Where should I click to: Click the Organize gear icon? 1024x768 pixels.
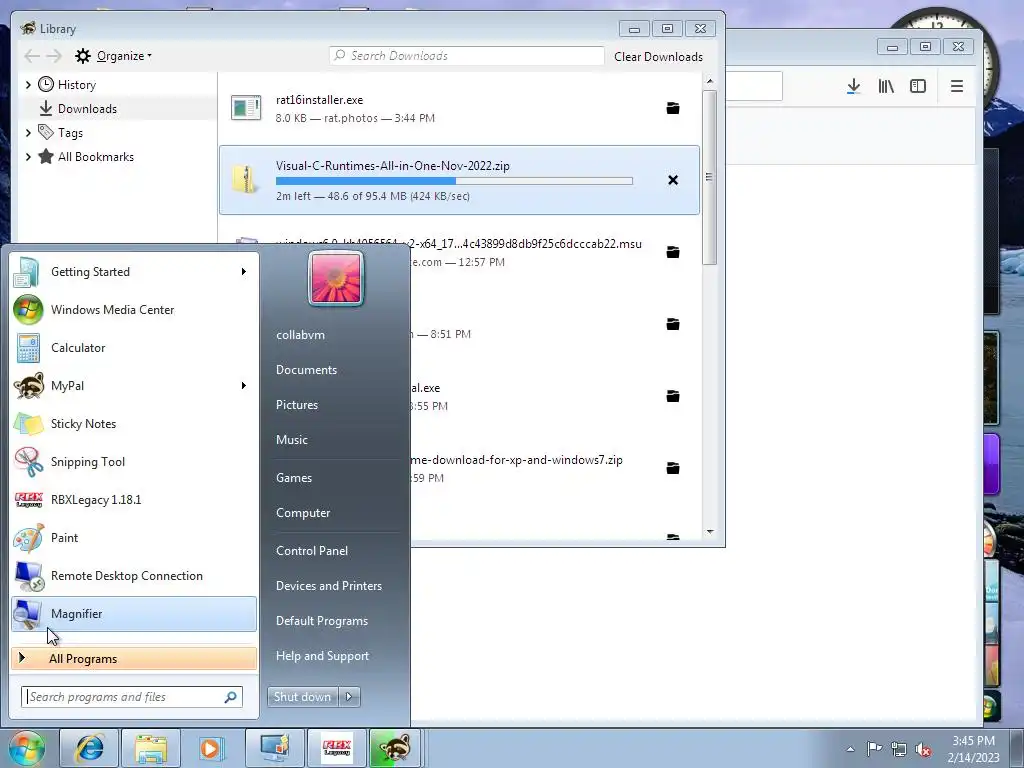[x=83, y=56]
